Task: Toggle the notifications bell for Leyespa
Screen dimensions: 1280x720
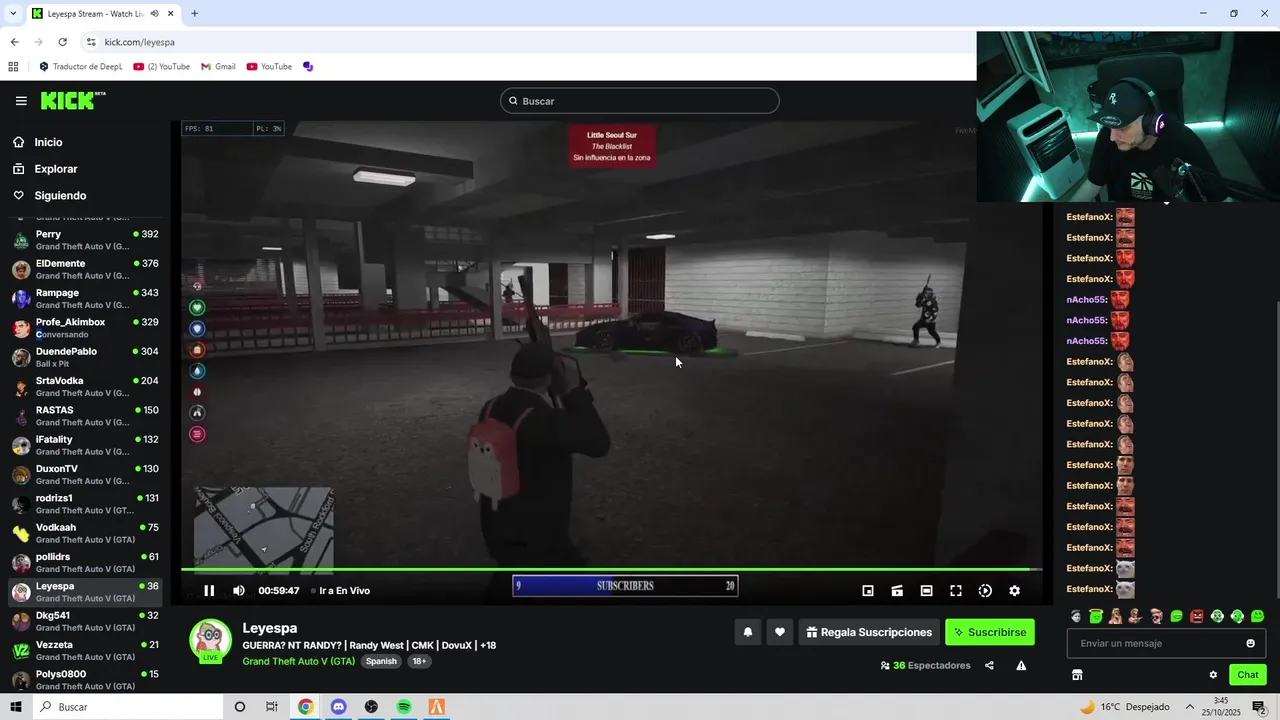Action: pos(747,632)
